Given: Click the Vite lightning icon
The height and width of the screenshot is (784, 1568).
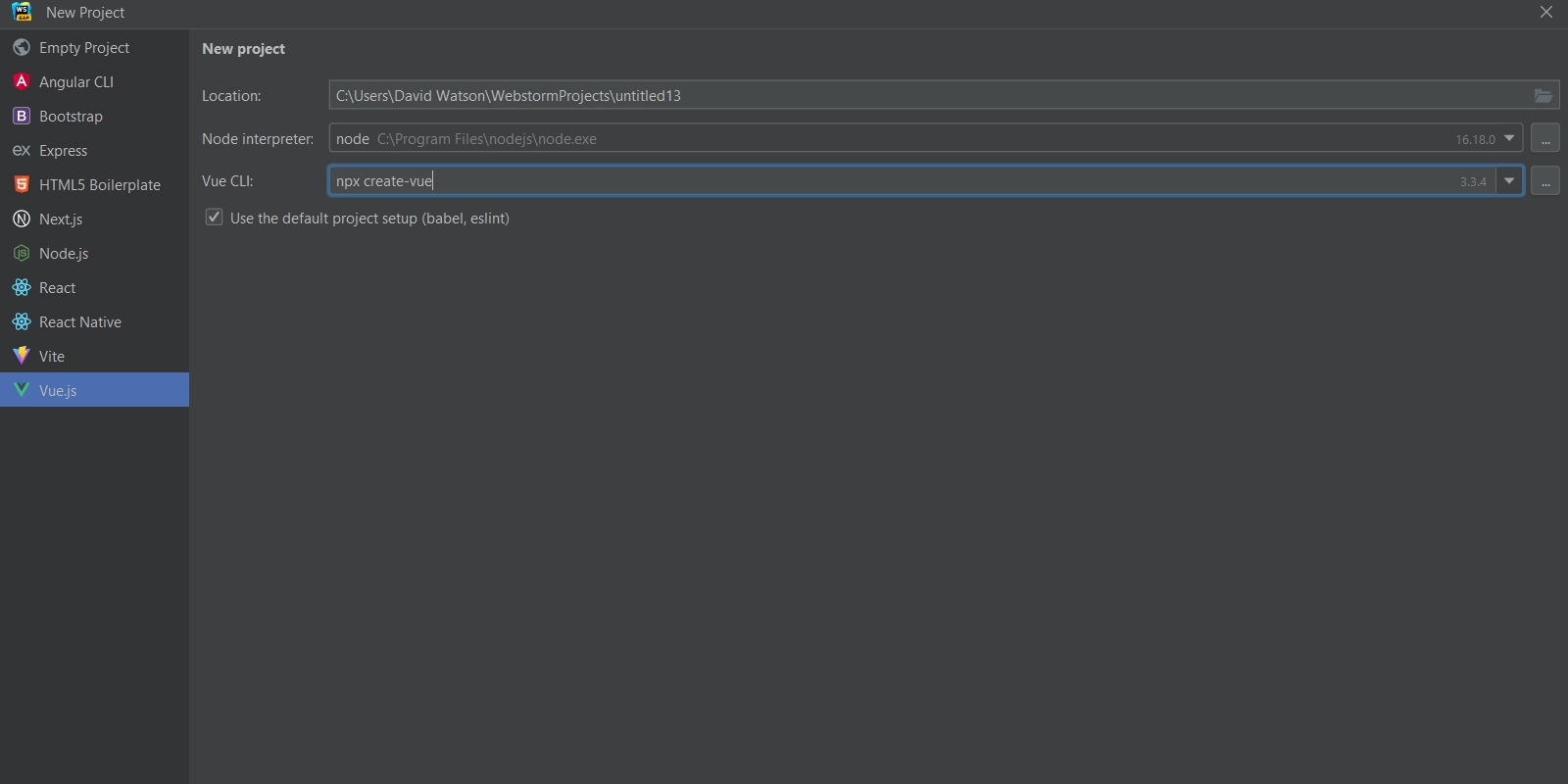Looking at the screenshot, I should pos(22,356).
